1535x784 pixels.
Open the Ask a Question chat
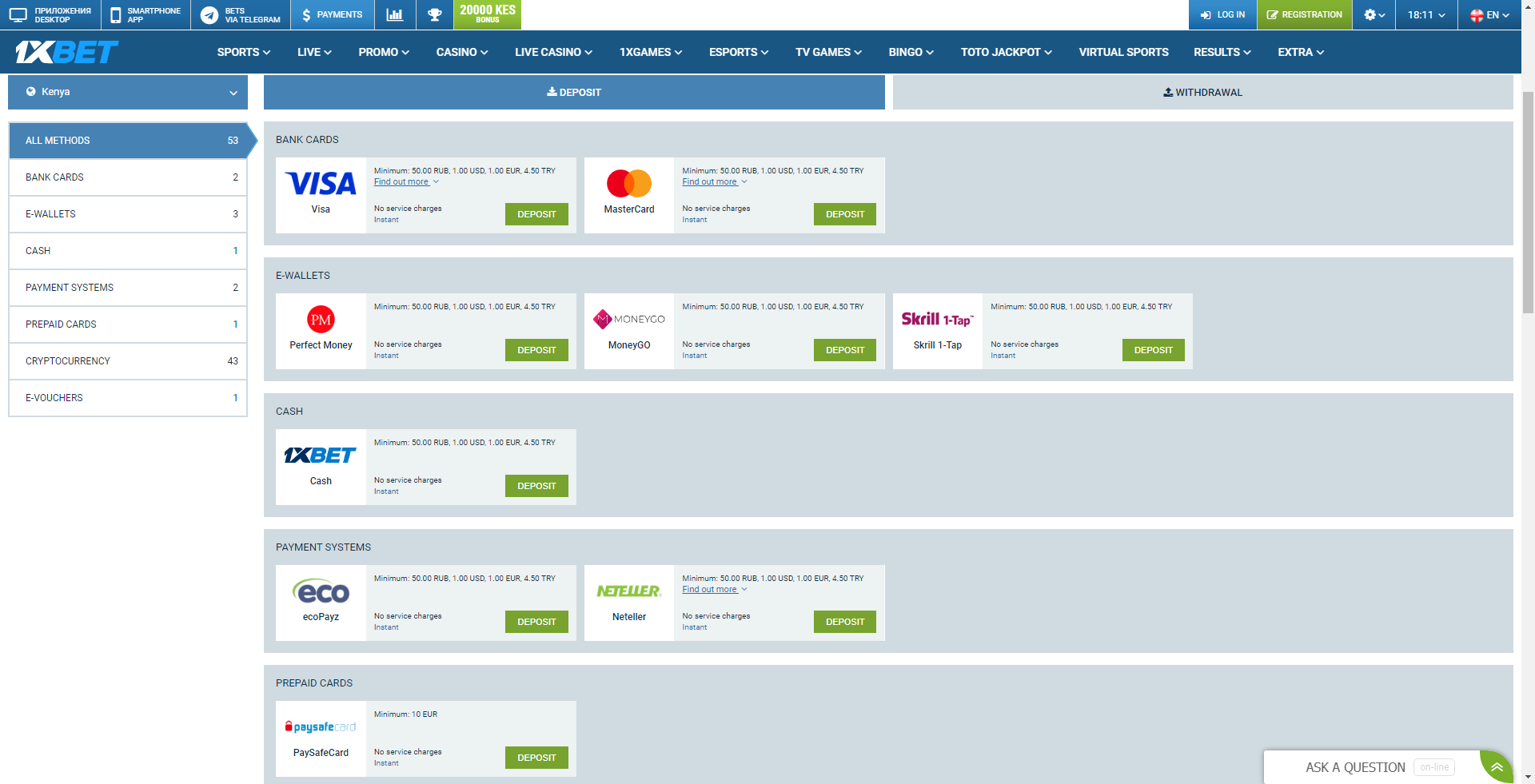1355,767
